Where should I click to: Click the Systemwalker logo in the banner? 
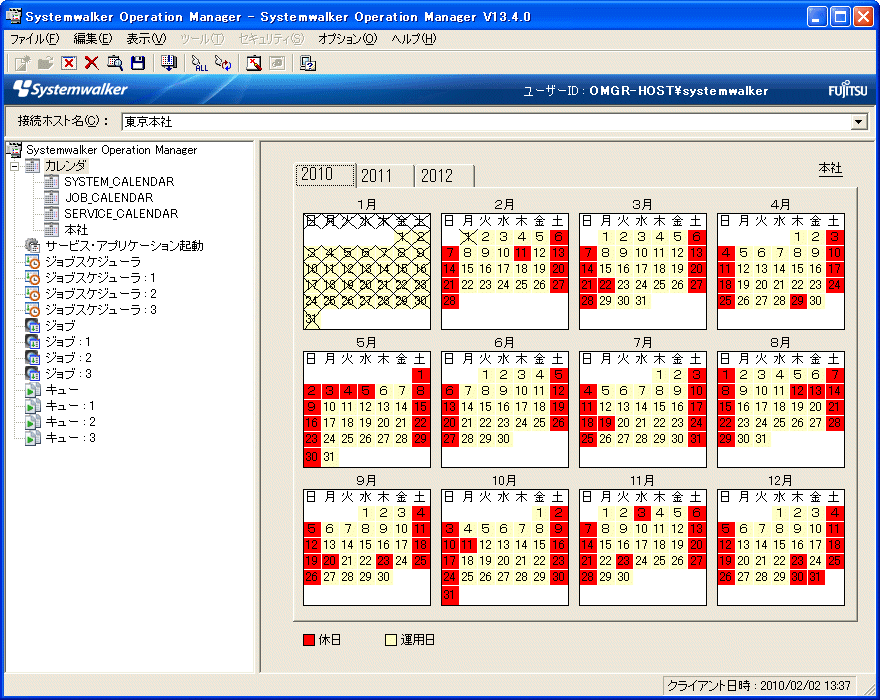(x=70, y=89)
